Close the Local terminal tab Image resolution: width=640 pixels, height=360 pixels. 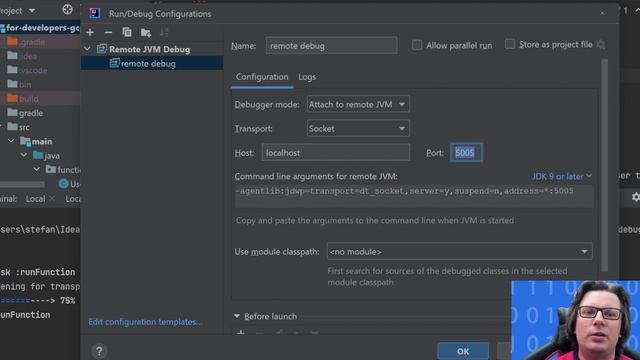pyautogui.click(x=52, y=198)
